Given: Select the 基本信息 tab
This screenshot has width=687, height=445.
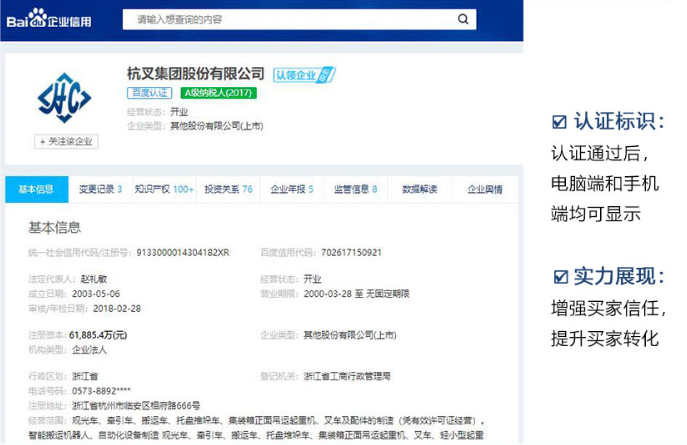Looking at the screenshot, I should 37,189.
